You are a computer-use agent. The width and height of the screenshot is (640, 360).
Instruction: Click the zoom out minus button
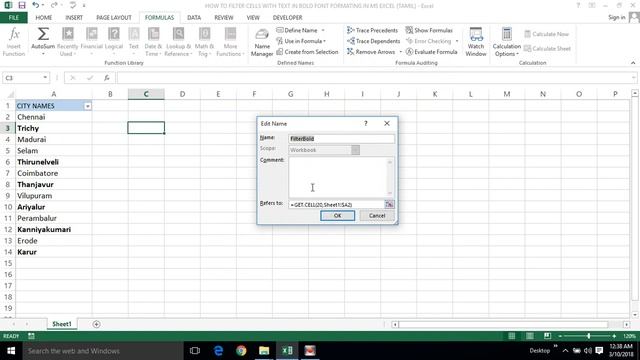pos(560,336)
